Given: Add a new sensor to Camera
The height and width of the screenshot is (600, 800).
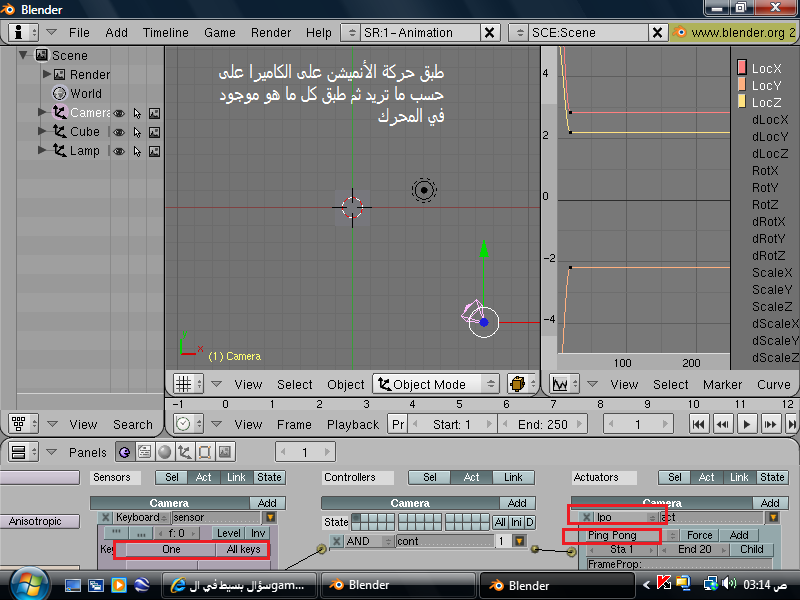Looking at the screenshot, I should [267, 503].
